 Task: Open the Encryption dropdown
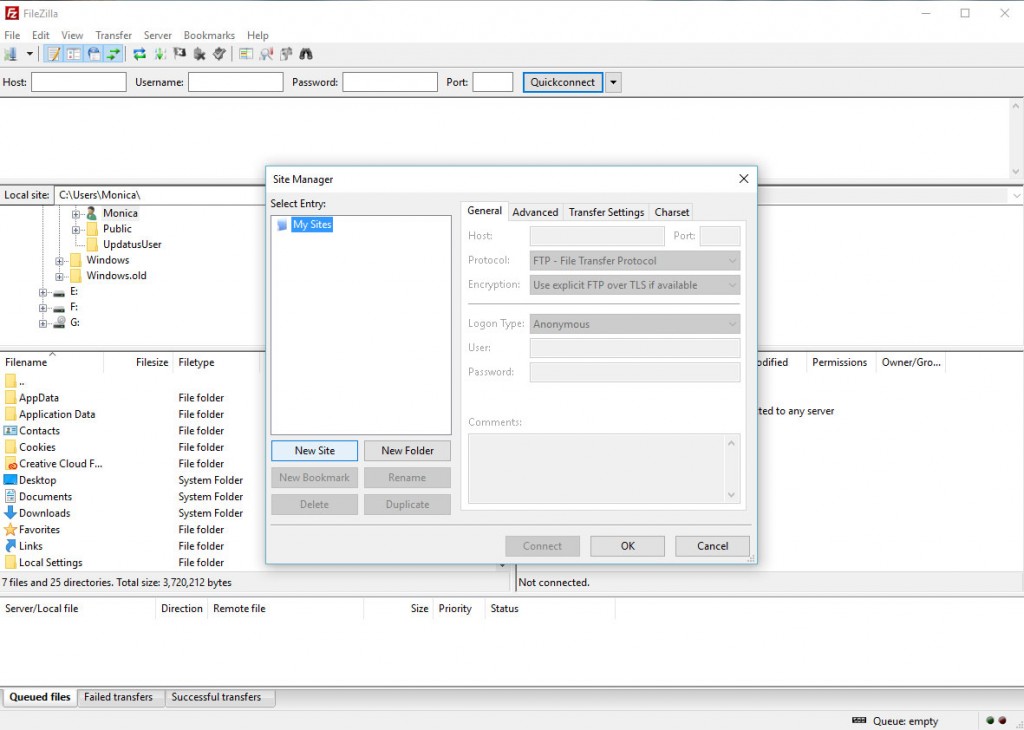(x=635, y=285)
